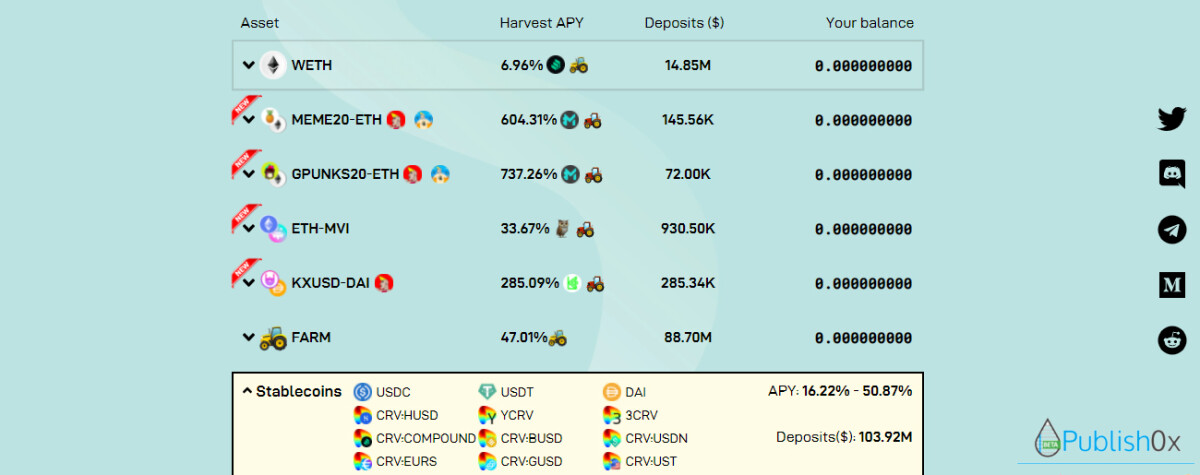Expand the MEME20-ETH vault row
This screenshot has height=475, width=1200.
click(249, 121)
